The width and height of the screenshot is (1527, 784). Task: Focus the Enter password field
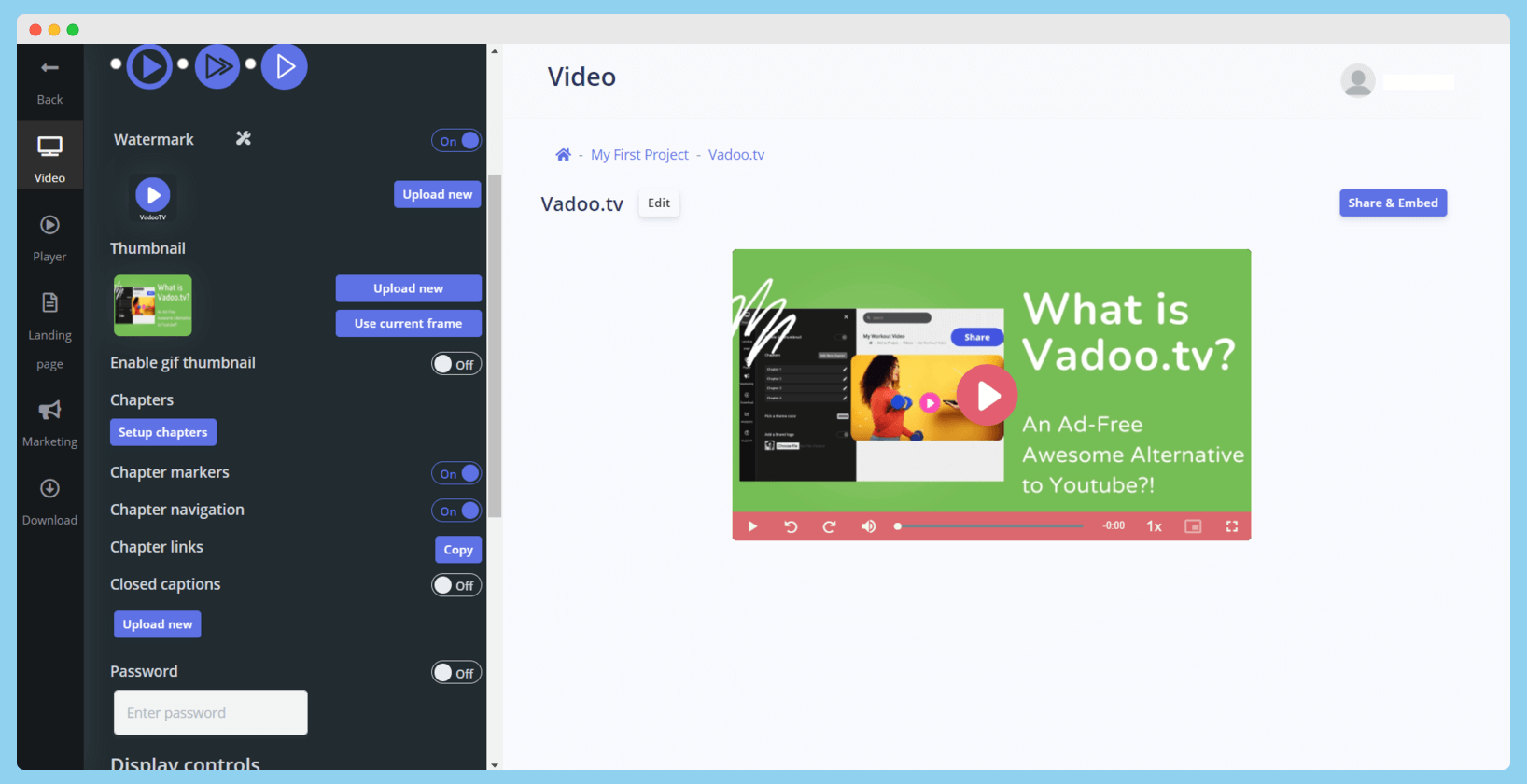pyautogui.click(x=211, y=712)
